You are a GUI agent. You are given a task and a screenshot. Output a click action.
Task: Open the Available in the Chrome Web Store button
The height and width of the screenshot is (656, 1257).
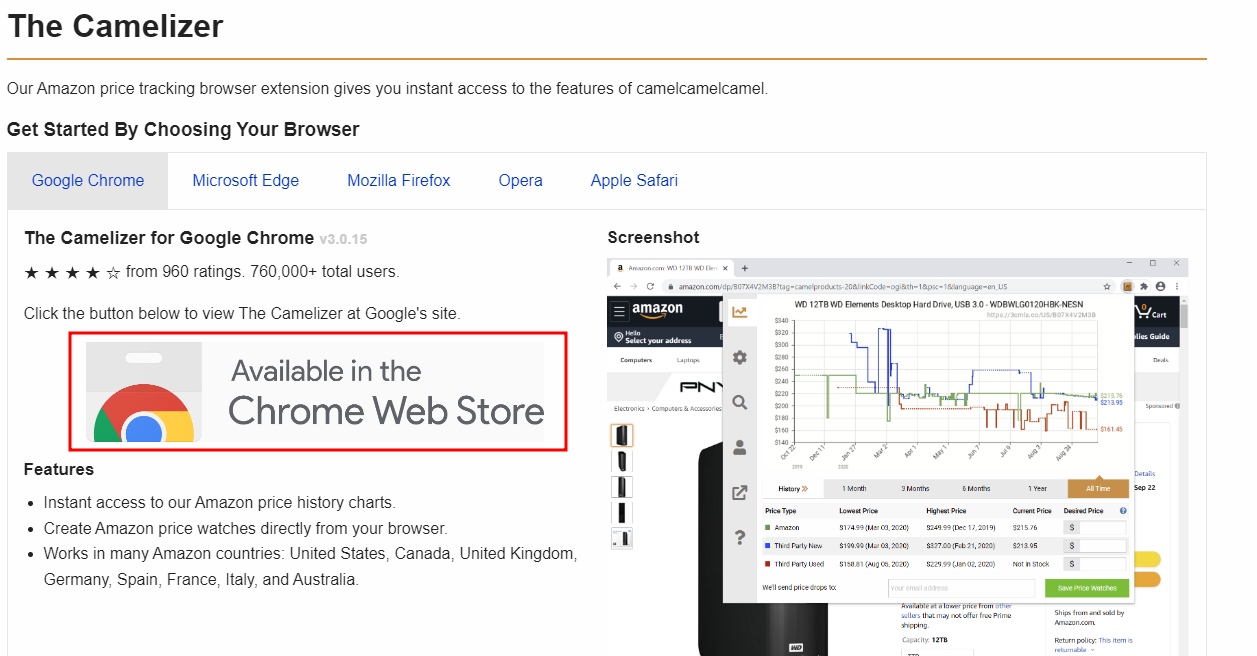[317, 392]
